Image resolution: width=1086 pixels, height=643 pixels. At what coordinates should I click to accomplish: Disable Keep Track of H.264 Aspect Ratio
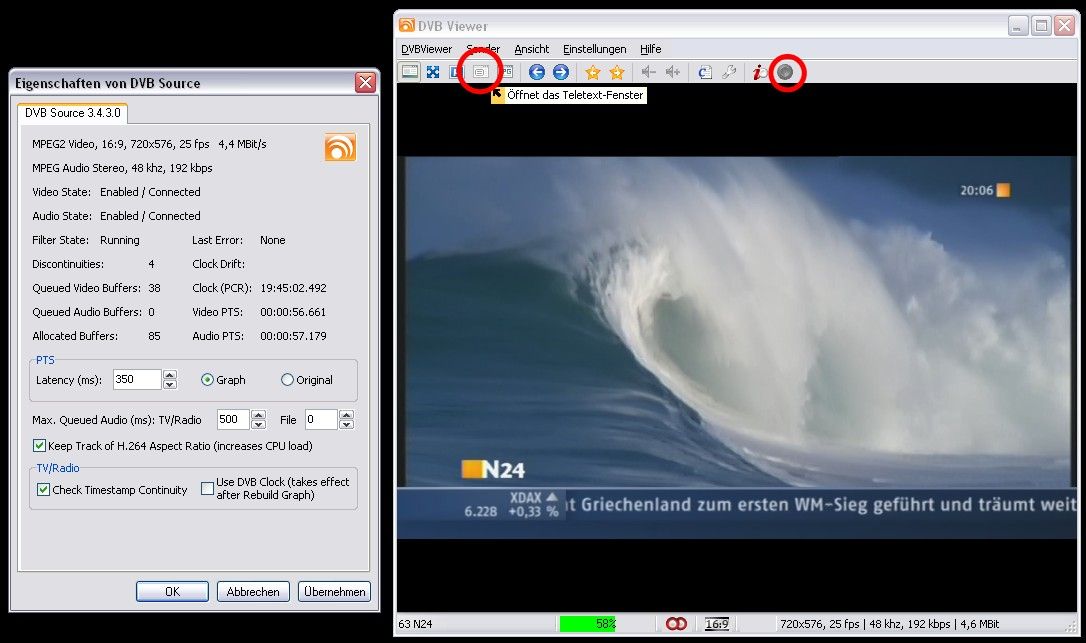point(40,446)
